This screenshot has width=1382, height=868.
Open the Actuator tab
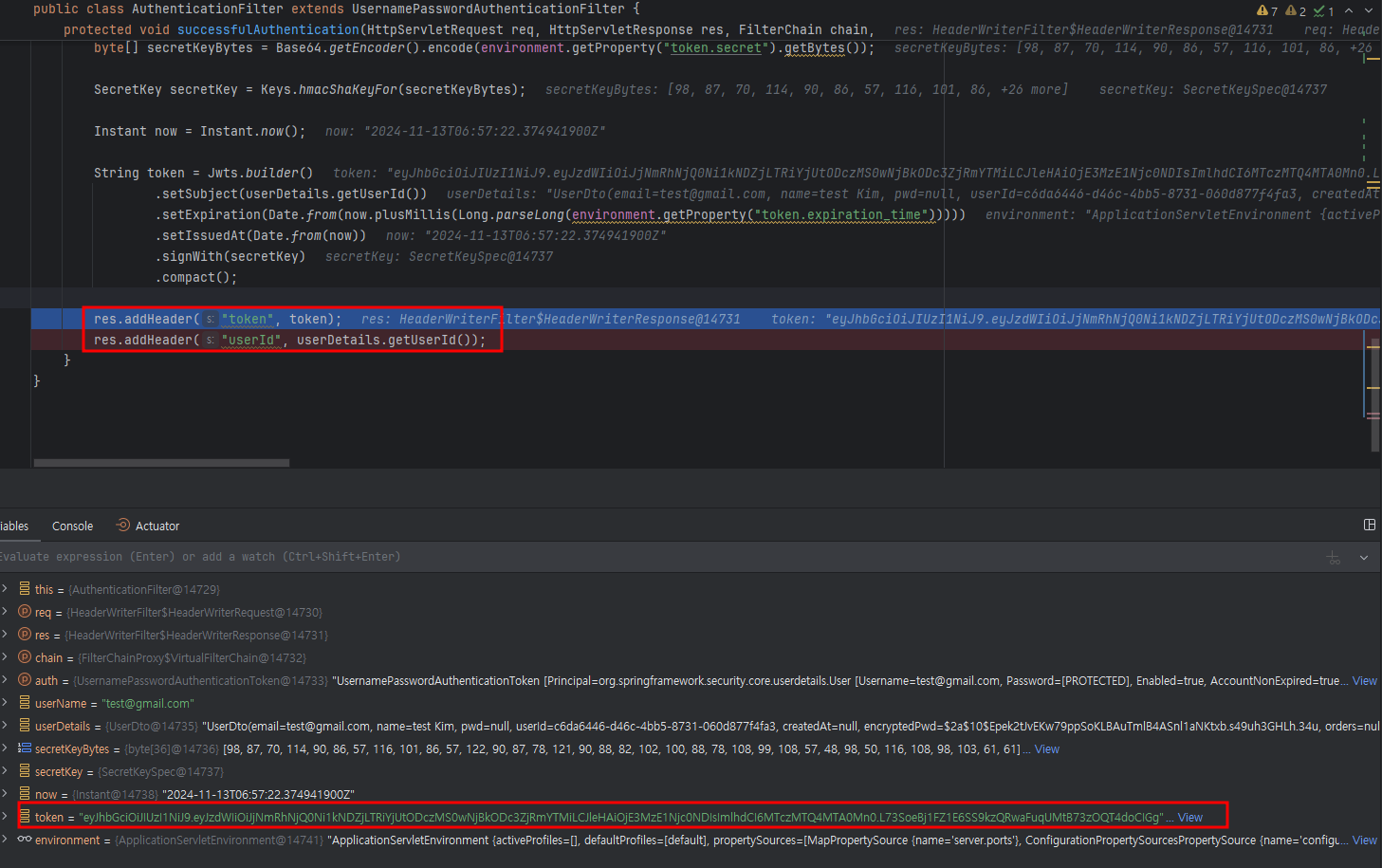coord(147,526)
